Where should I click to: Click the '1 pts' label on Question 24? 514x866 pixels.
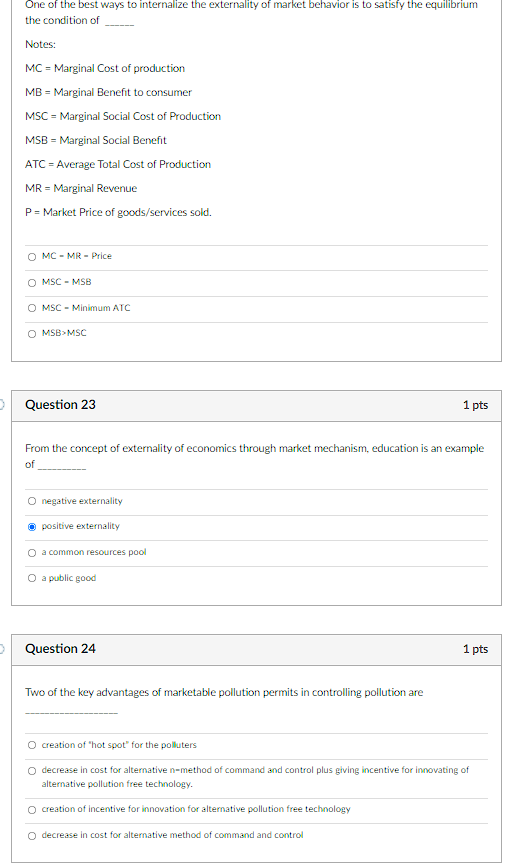[475, 649]
